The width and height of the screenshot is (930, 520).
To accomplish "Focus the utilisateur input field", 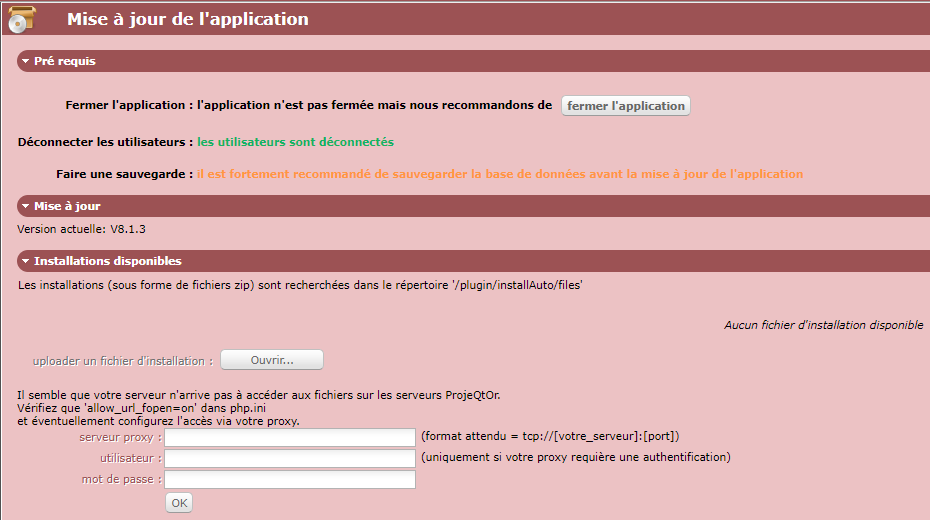I will (x=290, y=458).
